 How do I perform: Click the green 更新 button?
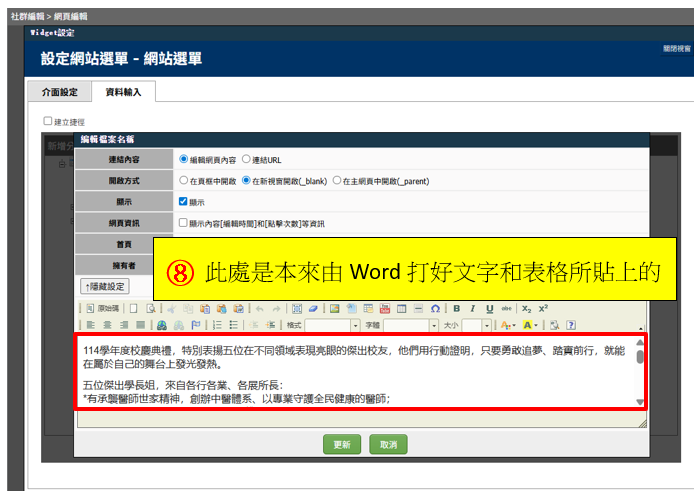(342, 444)
